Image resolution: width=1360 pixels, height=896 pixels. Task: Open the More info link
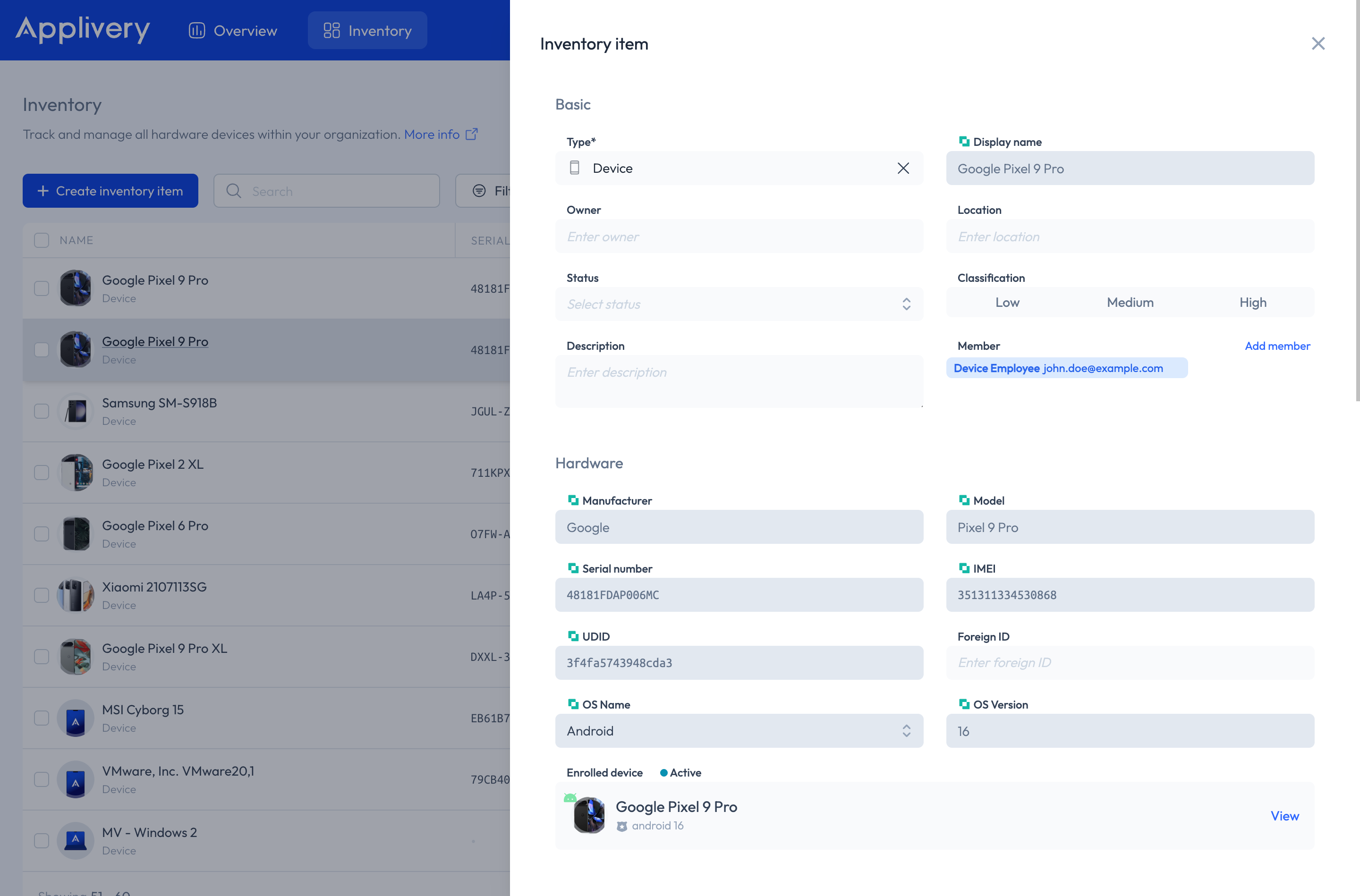[x=432, y=134]
